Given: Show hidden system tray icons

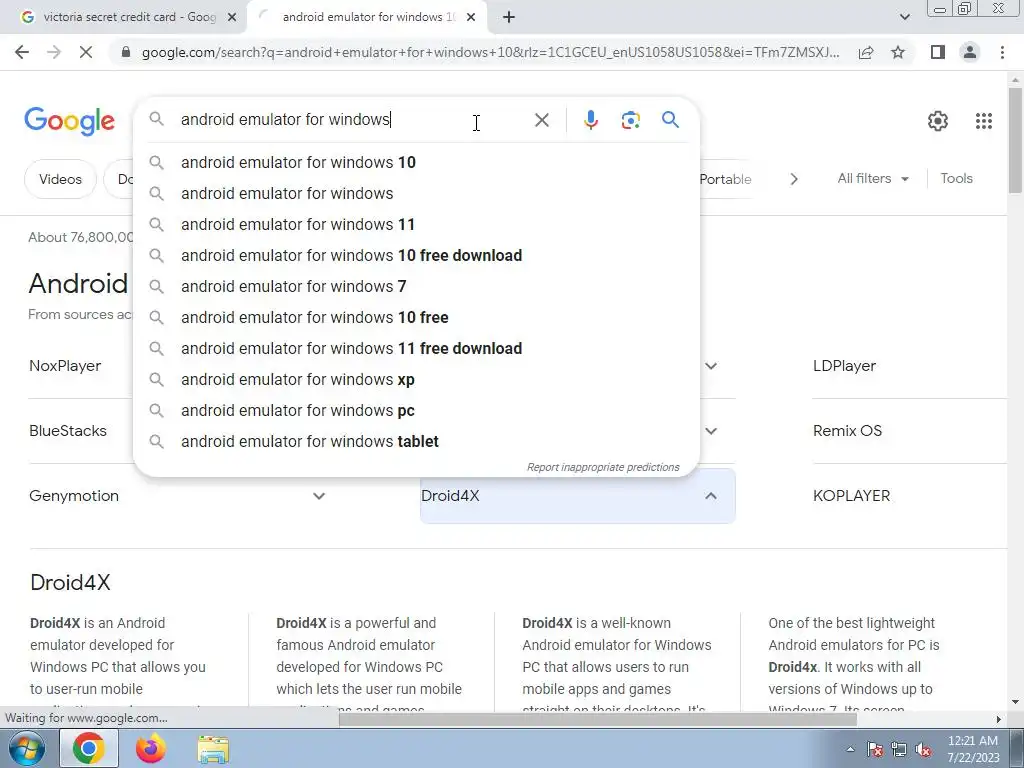Looking at the screenshot, I should [x=850, y=749].
